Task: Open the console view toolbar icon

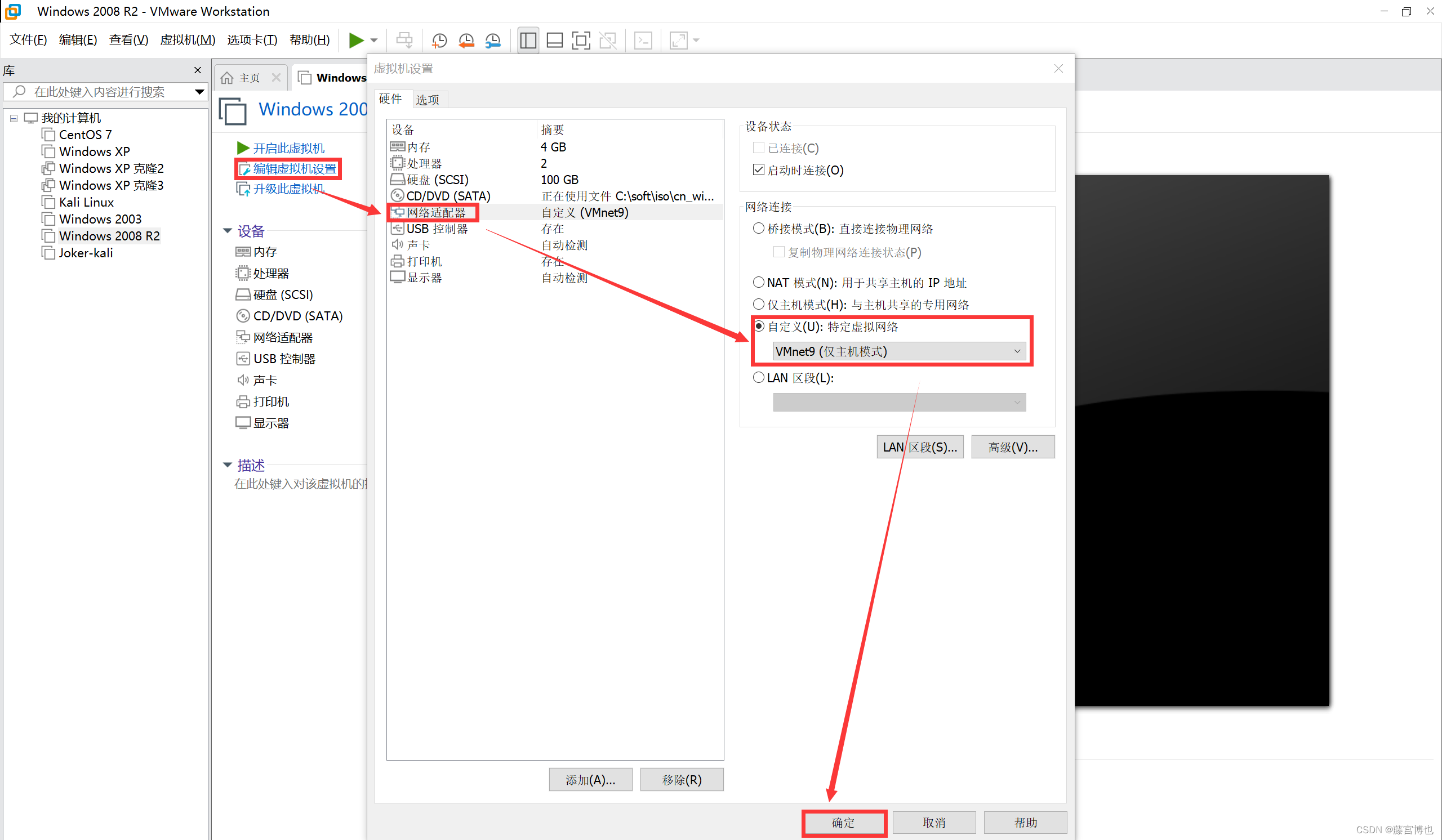Action: (x=643, y=40)
